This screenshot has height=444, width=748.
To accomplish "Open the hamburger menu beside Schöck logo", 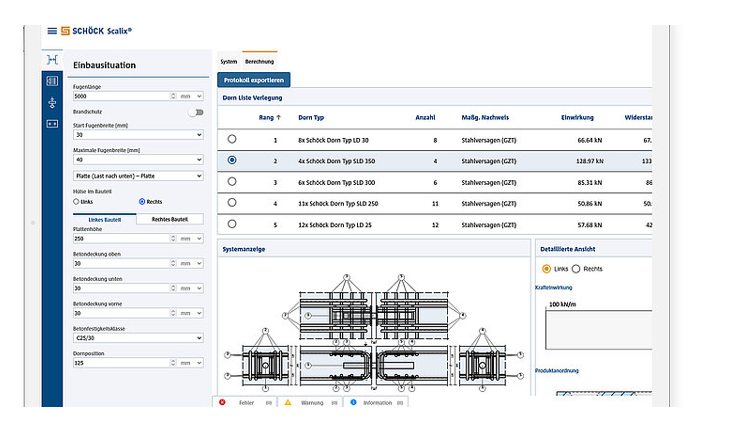I will (x=51, y=32).
